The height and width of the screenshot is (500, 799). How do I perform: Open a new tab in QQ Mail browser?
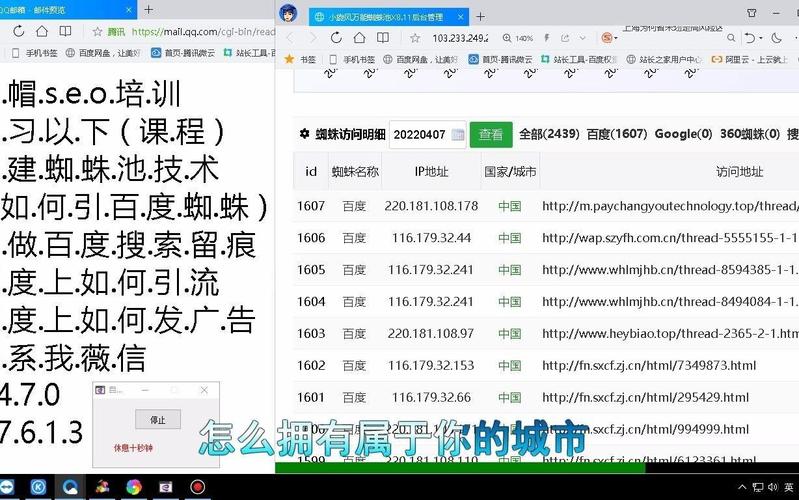(x=148, y=9)
